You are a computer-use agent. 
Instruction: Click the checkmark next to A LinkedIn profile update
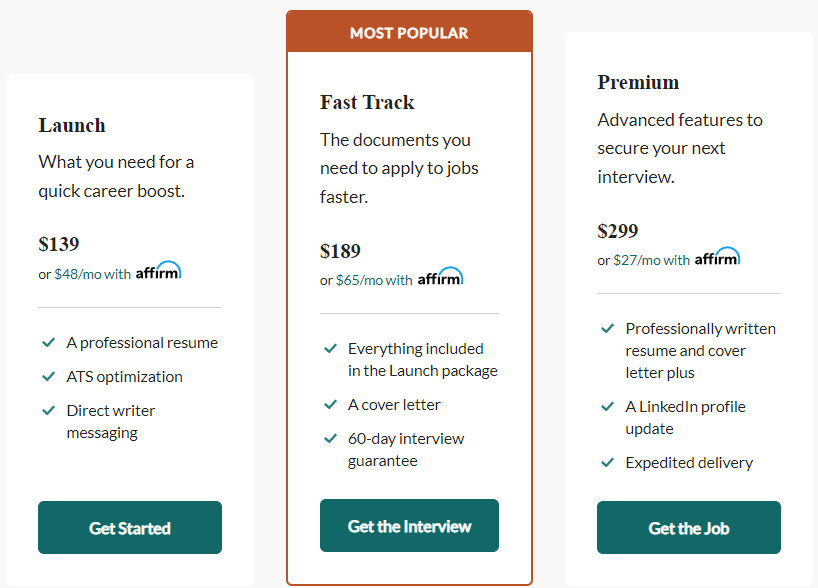(607, 407)
